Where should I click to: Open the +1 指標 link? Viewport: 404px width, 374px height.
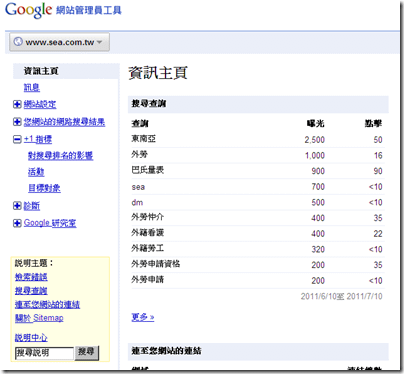point(38,139)
